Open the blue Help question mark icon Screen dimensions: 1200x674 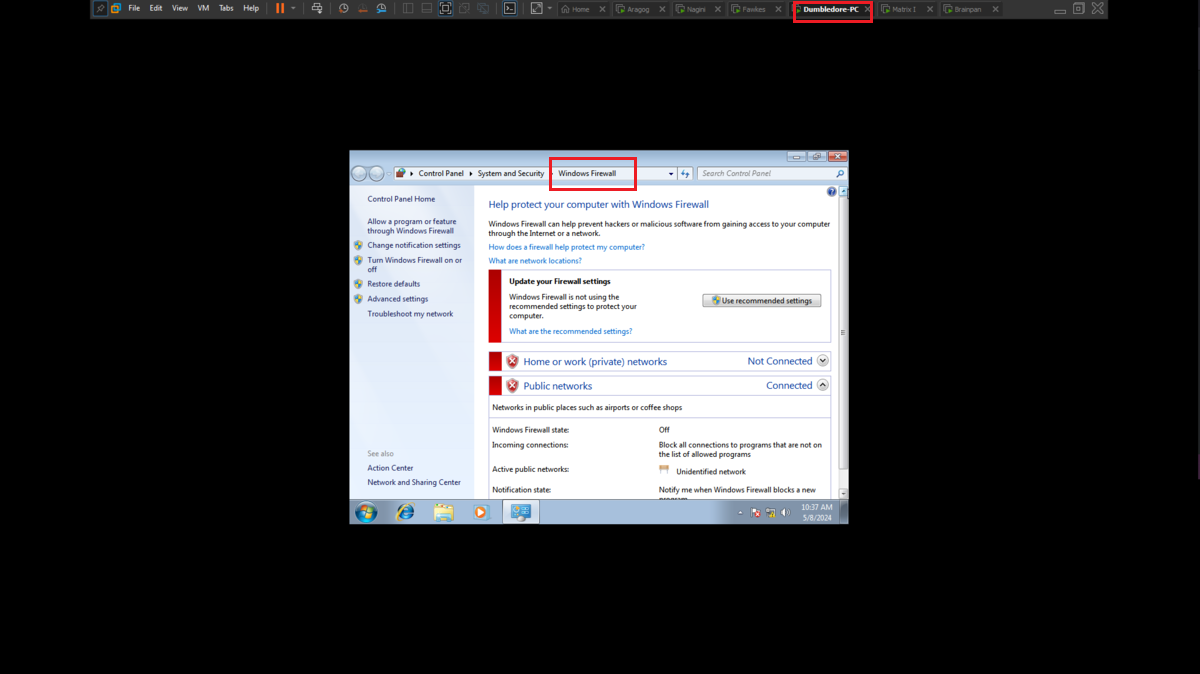(832, 191)
